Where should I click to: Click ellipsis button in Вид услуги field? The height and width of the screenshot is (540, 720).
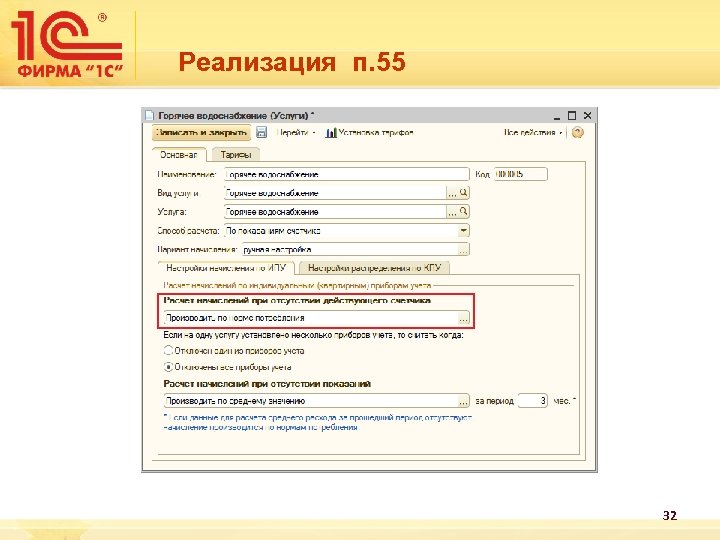(453, 193)
